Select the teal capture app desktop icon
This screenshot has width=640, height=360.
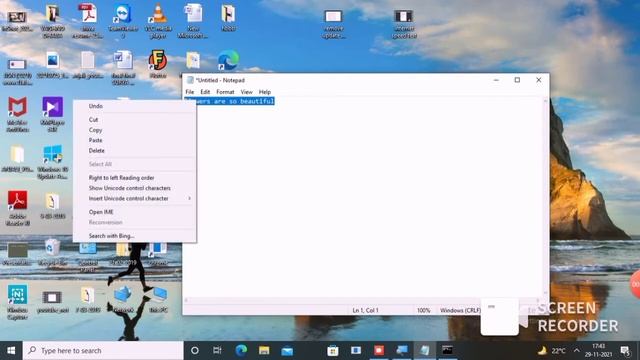18,302
